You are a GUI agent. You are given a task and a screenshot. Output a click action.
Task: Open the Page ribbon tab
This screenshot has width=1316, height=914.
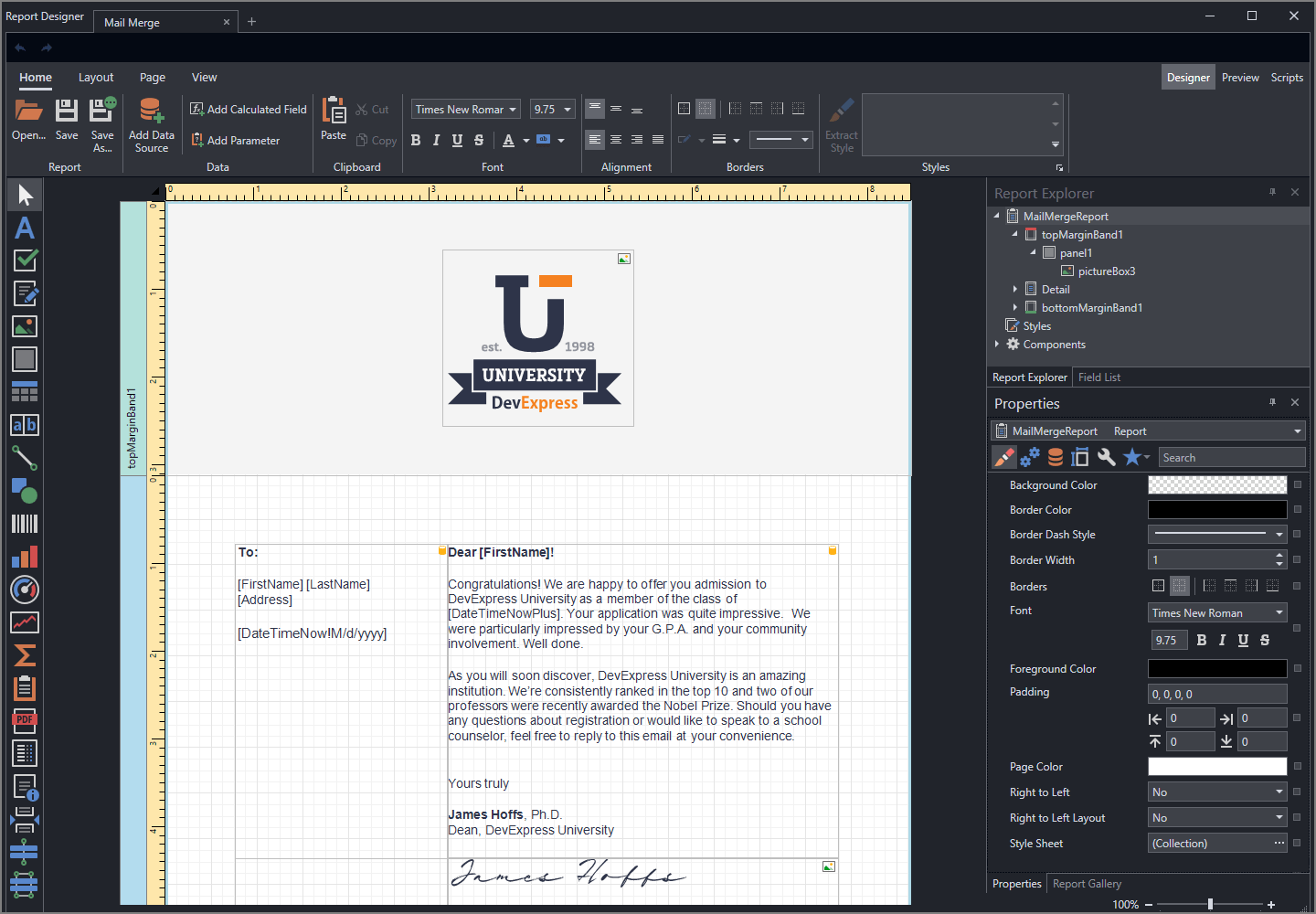coord(152,77)
